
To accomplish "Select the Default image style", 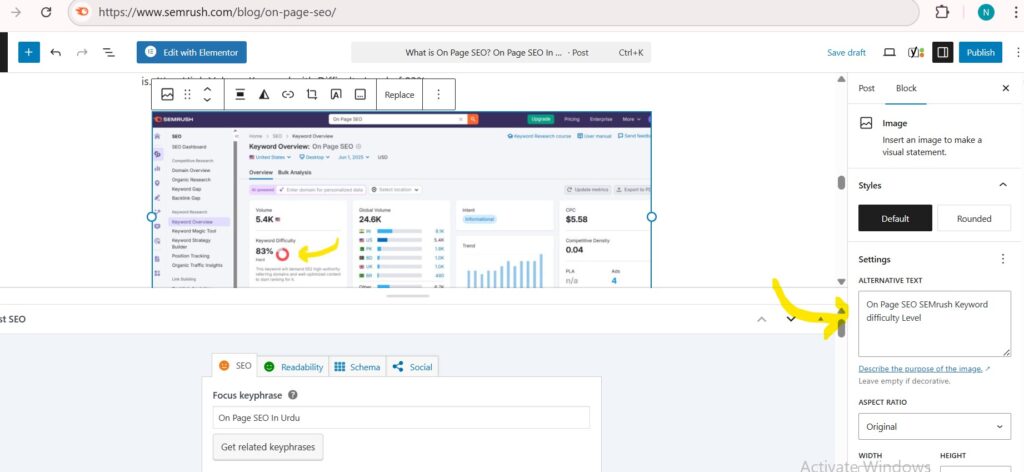I will [x=895, y=218].
